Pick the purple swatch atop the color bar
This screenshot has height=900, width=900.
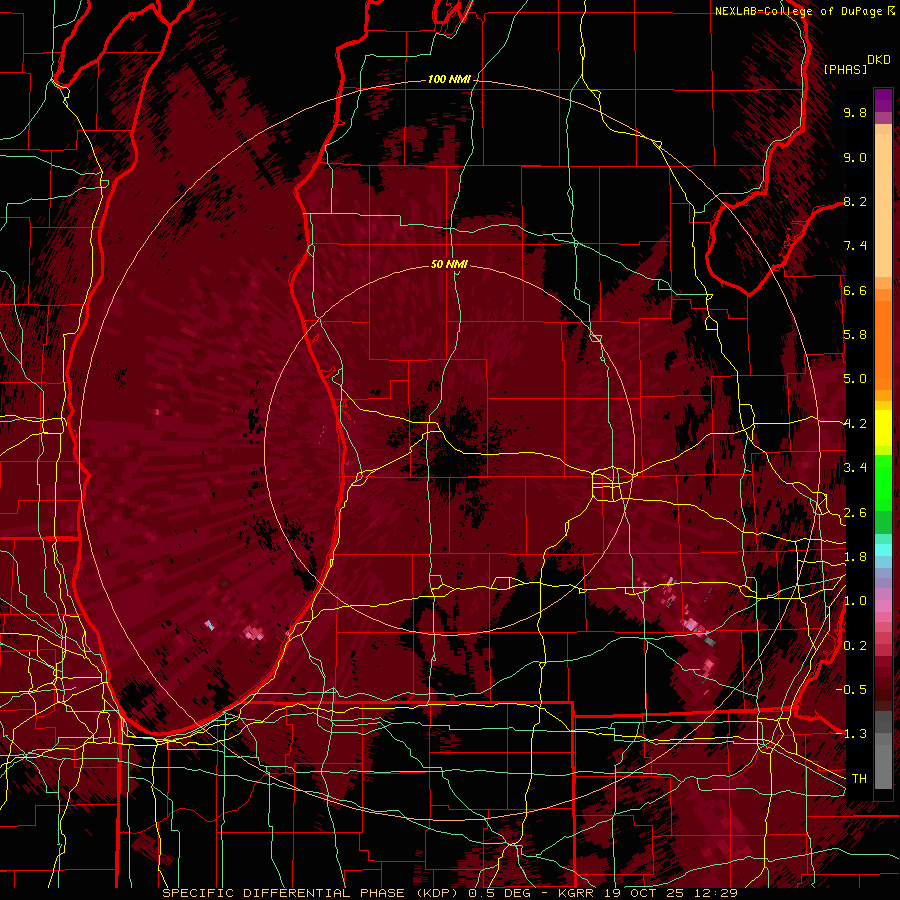tap(883, 100)
